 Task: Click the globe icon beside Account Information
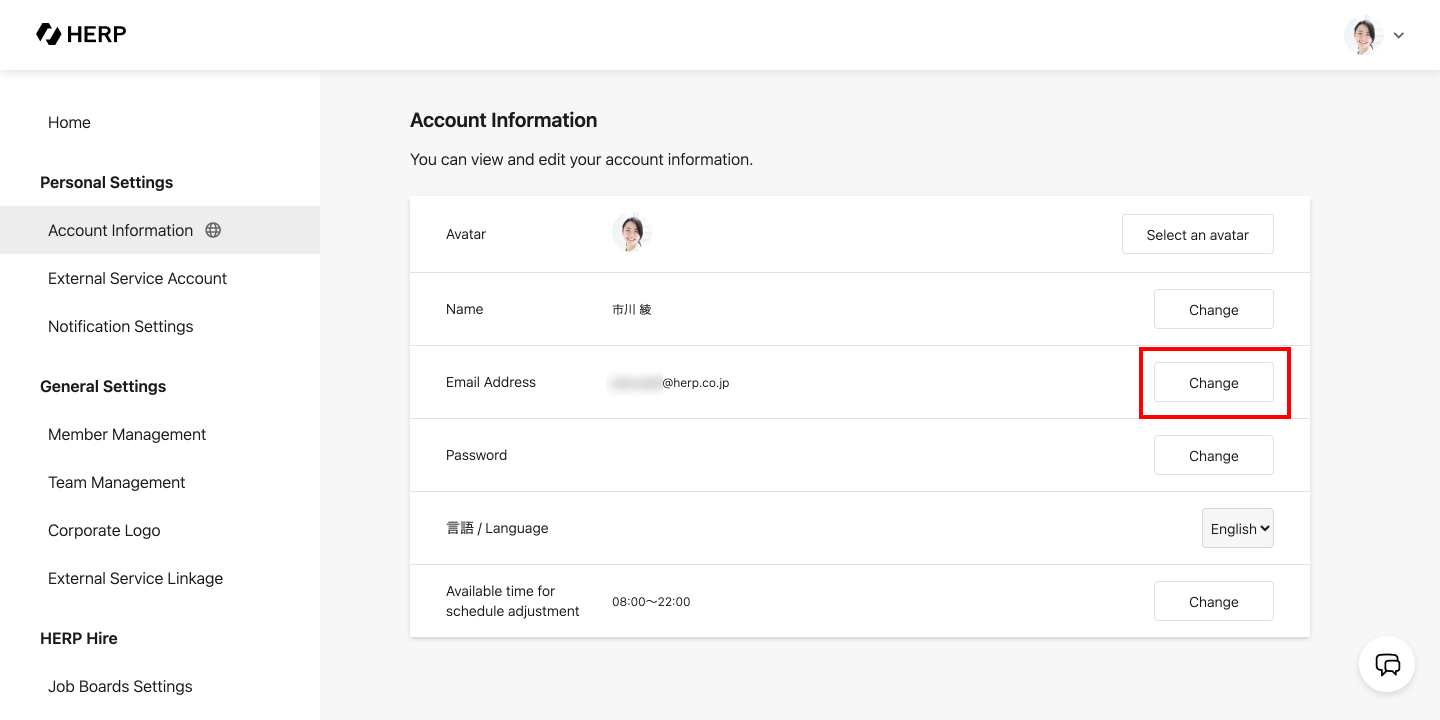click(x=213, y=230)
